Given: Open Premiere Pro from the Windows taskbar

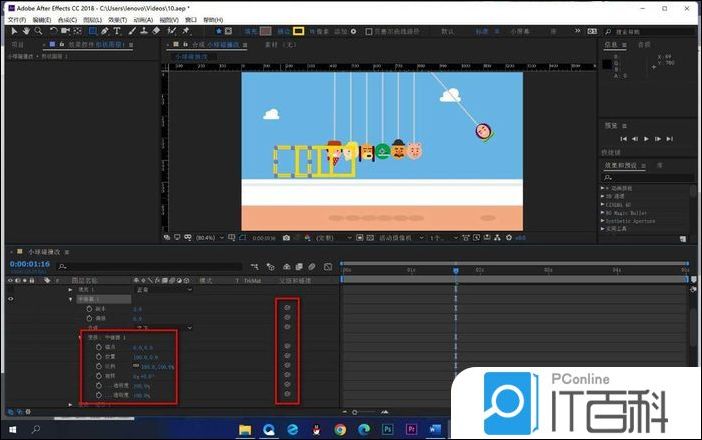Looking at the screenshot, I should click(410, 429).
